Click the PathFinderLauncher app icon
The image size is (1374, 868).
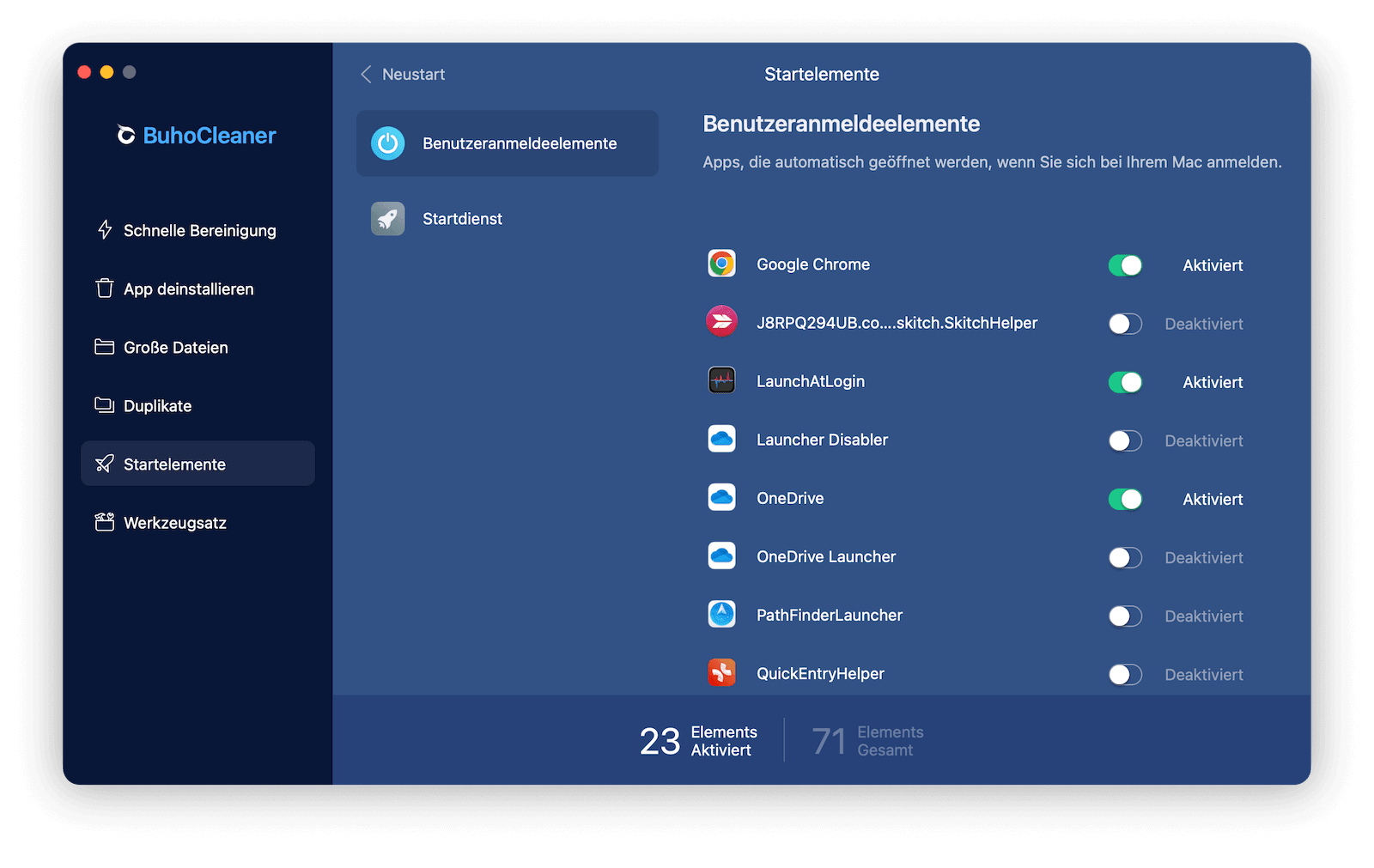[x=721, y=614]
